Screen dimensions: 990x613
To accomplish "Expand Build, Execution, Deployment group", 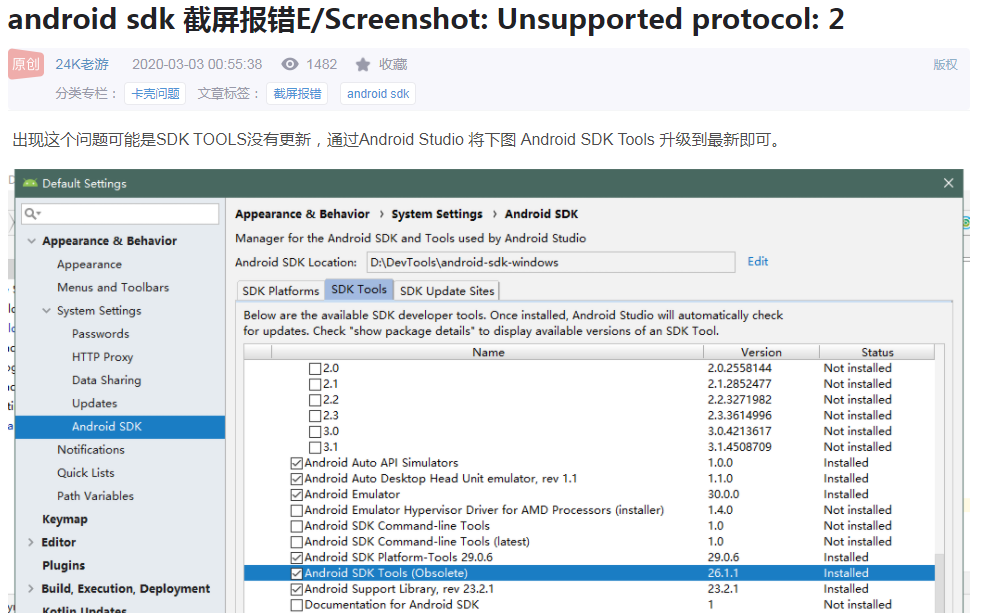I will click(31, 588).
